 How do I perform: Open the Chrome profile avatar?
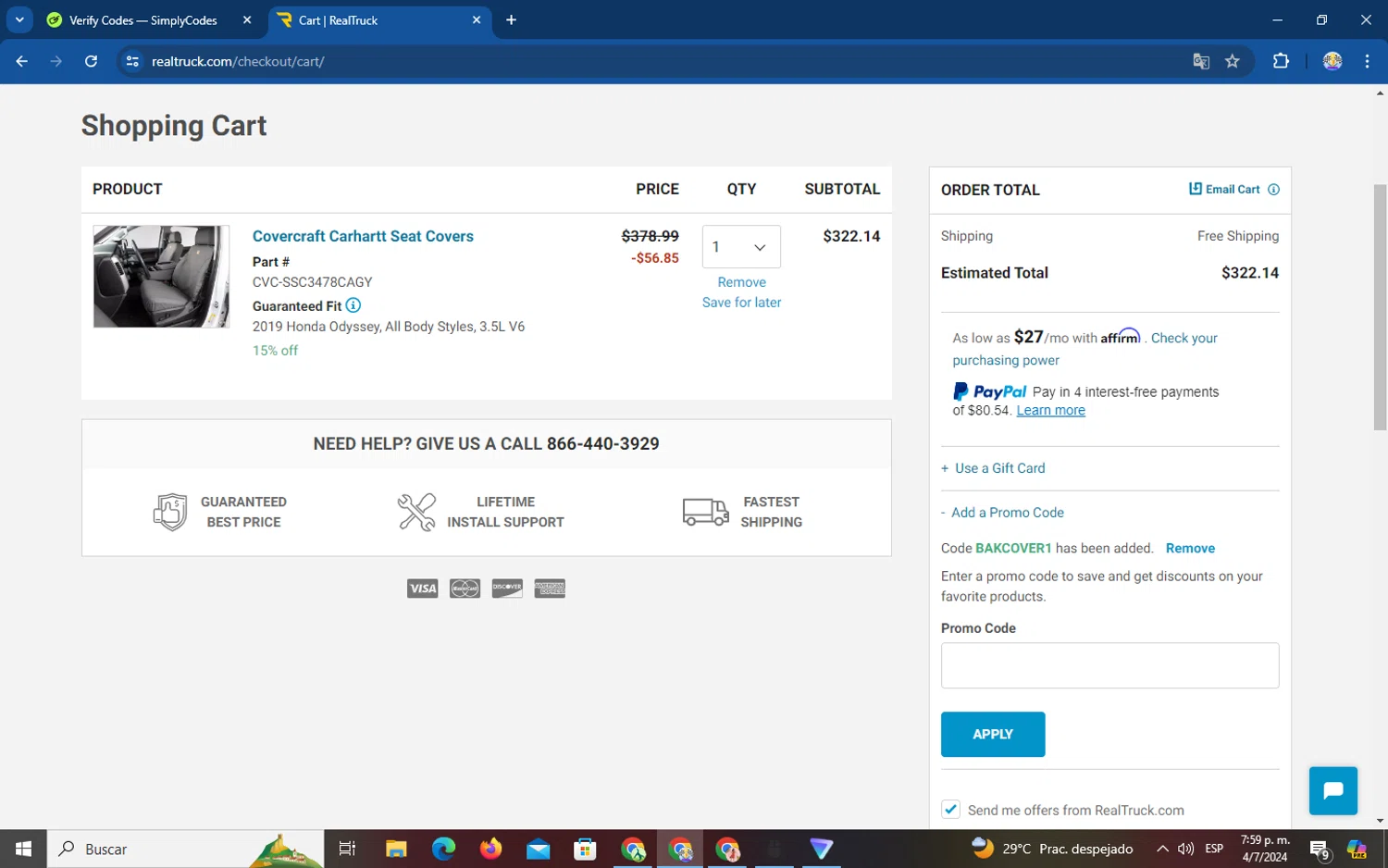tap(1332, 61)
